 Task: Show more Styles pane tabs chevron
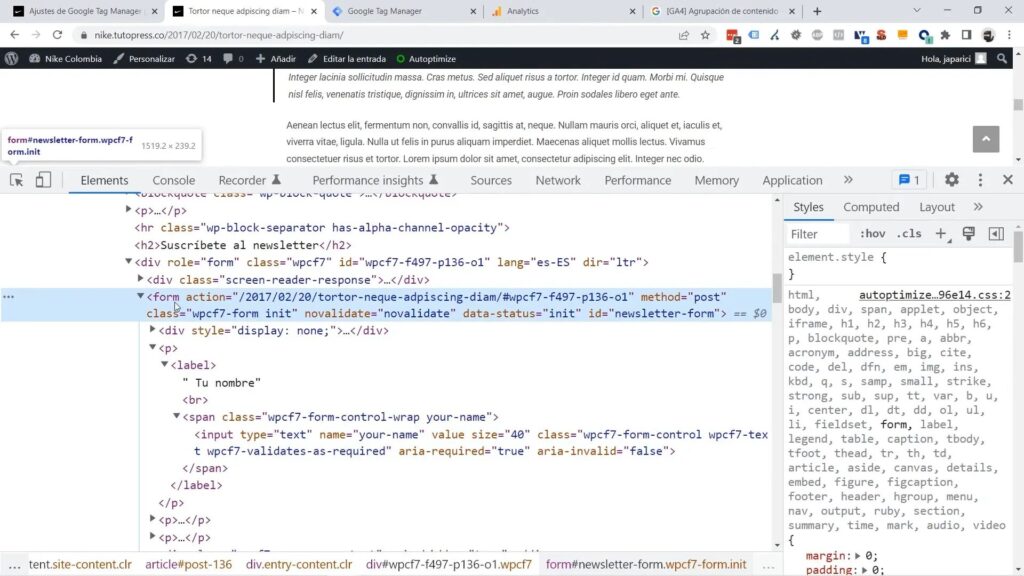tap(978, 207)
